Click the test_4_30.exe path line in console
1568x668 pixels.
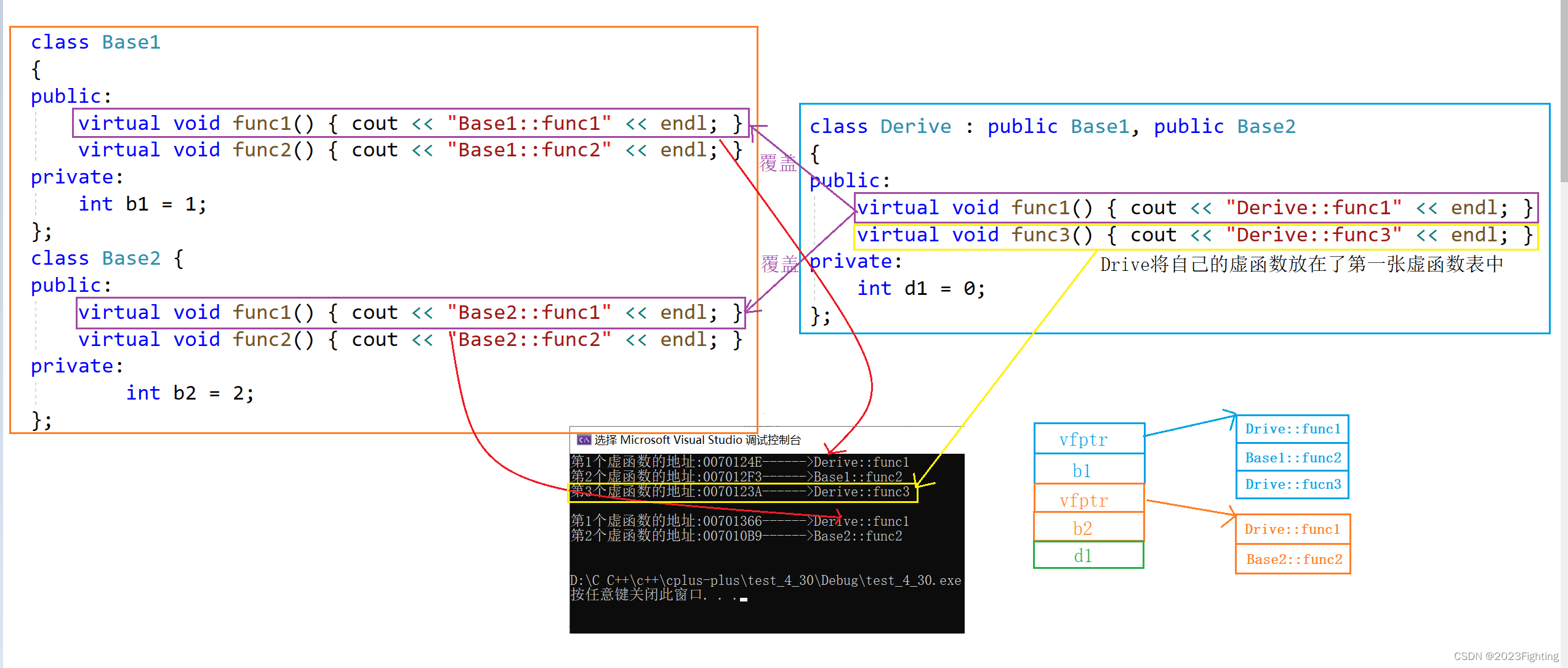coord(766,580)
